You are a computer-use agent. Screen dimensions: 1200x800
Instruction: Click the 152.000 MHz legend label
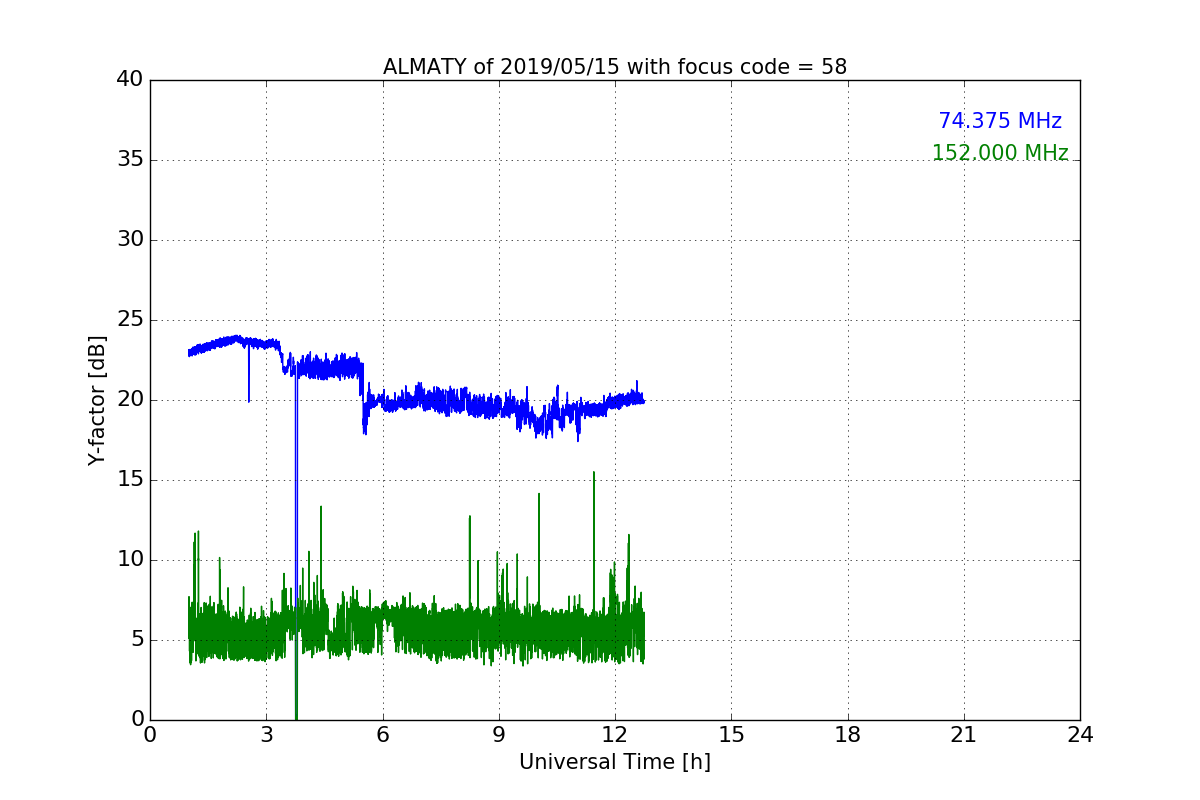click(x=1000, y=153)
